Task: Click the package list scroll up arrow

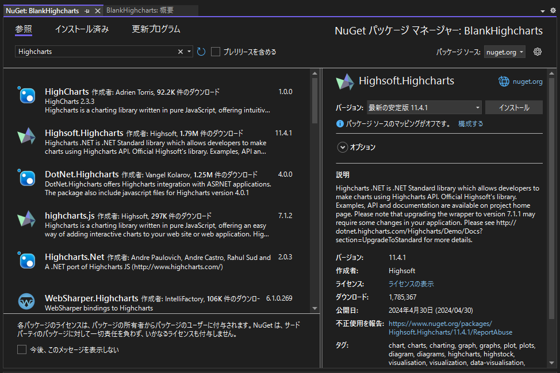Action: pyautogui.click(x=315, y=74)
